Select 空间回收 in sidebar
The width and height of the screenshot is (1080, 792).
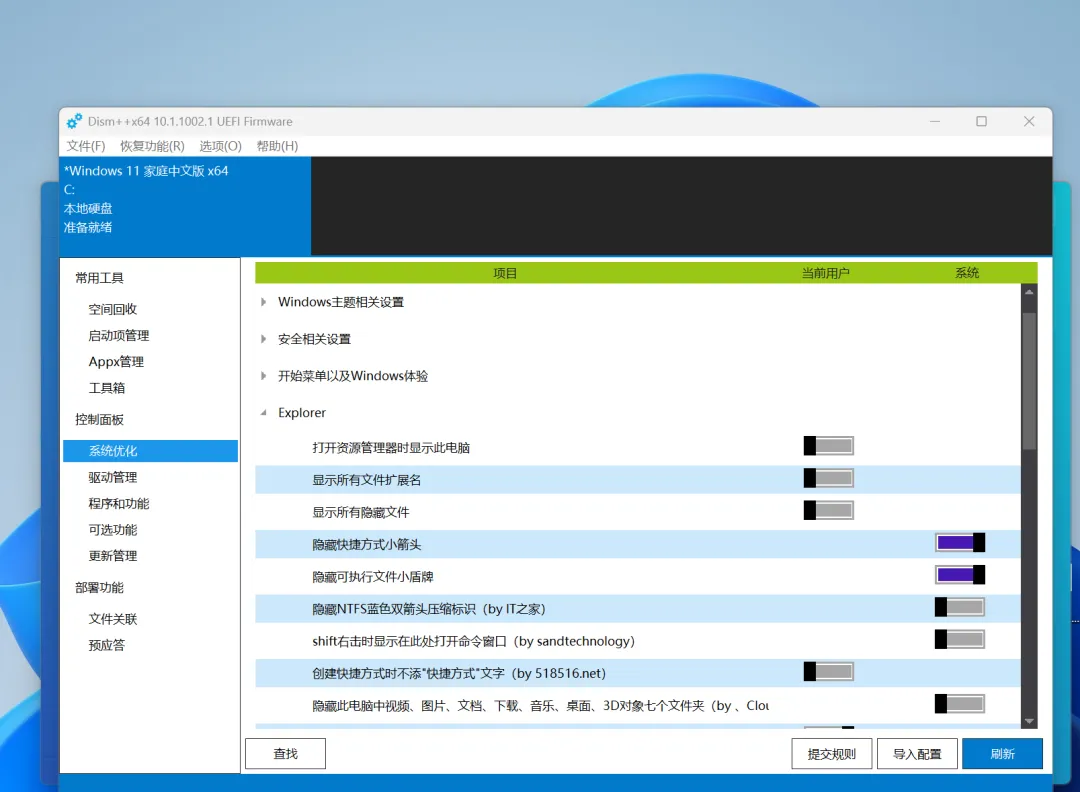click(x=113, y=309)
